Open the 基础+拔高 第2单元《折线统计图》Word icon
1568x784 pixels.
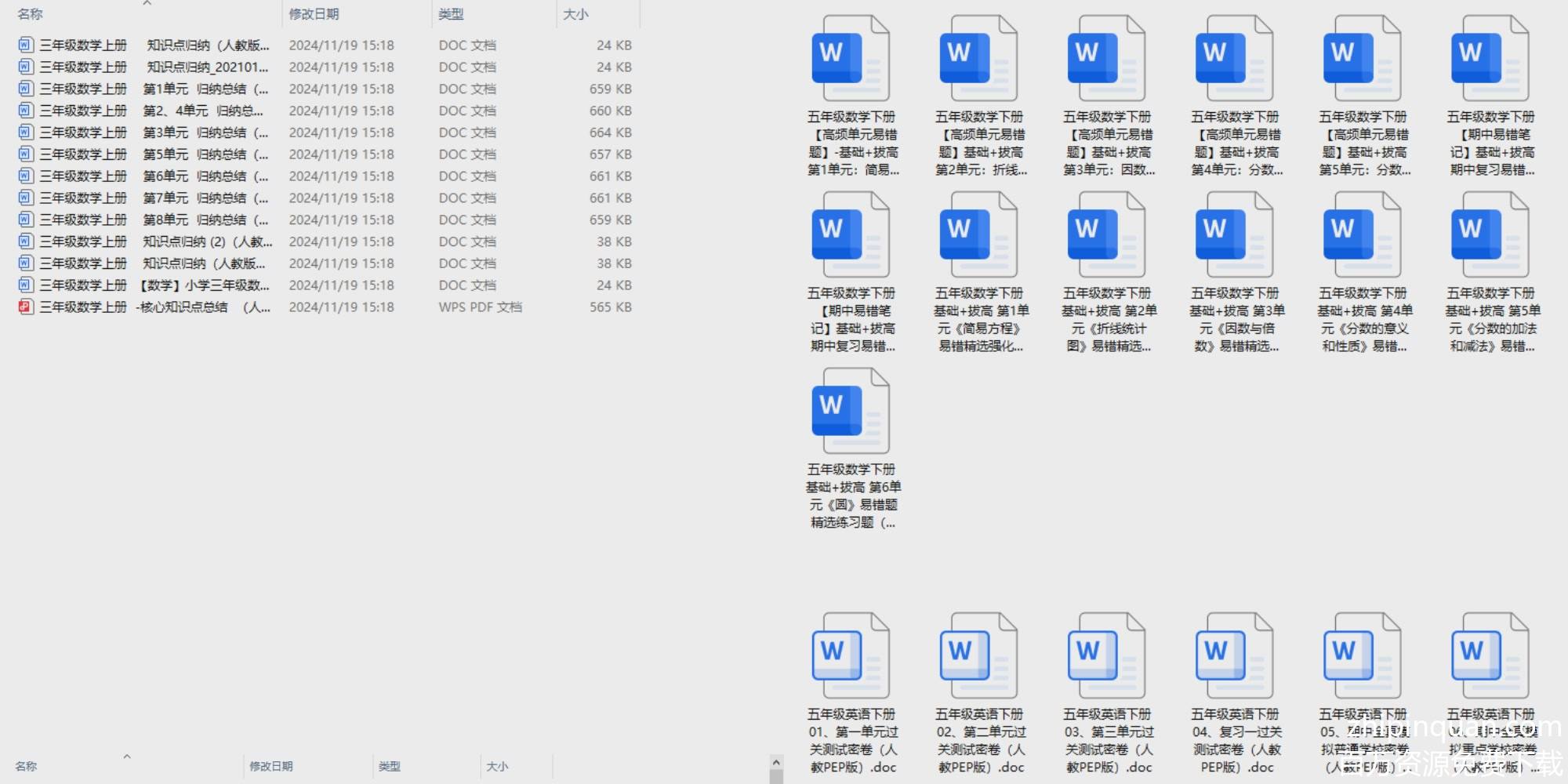pos(1106,235)
